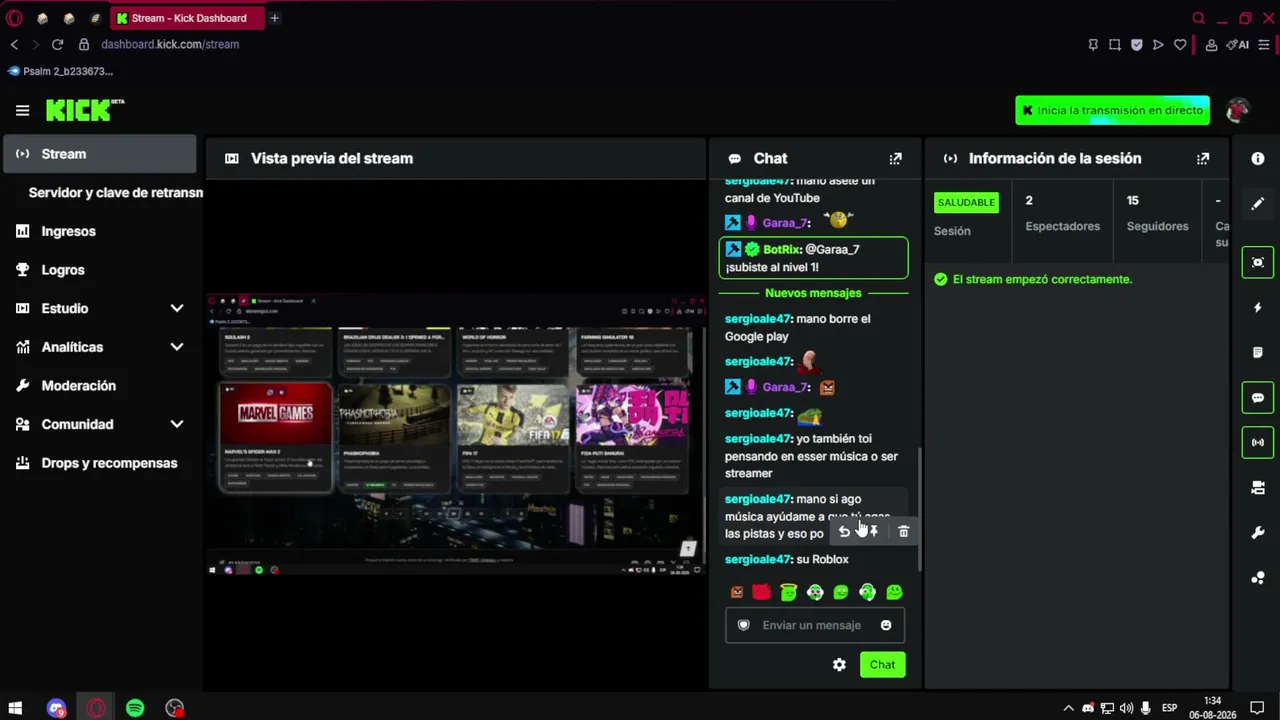Viewport: 1280px width, 720px height.
Task: Click the three-dots cluster icon in right rail
Action: click(1258, 578)
